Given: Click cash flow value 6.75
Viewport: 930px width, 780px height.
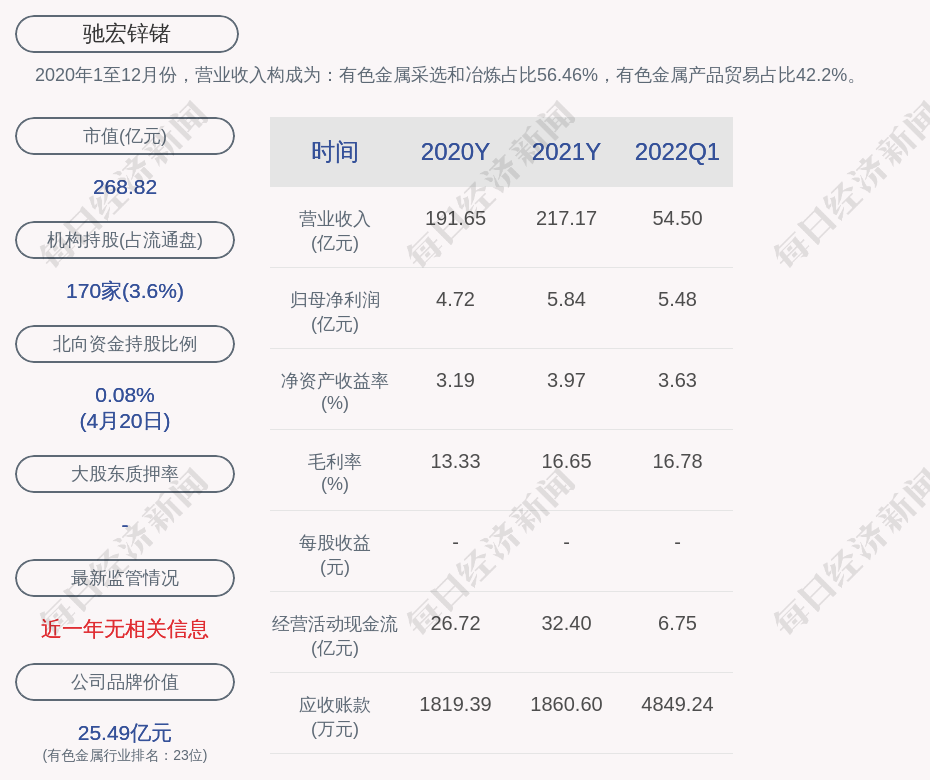Looking at the screenshot, I should (x=677, y=623).
